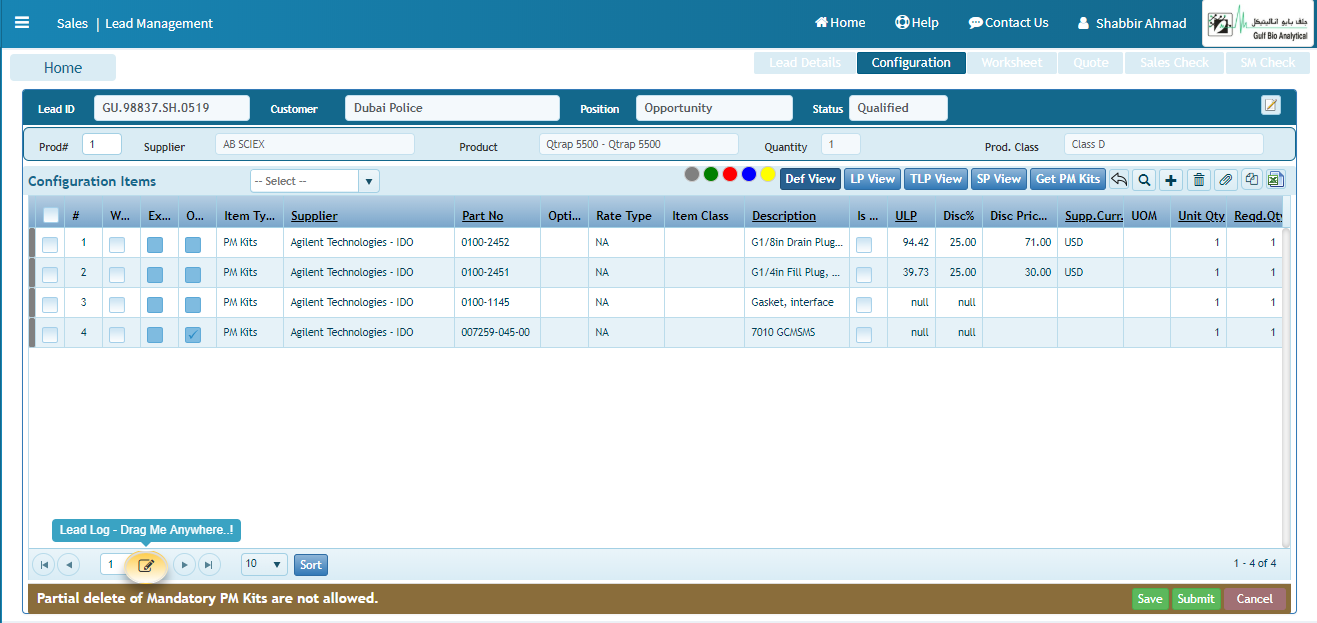
Task: Select row 2 checkbox
Action: (x=50, y=274)
